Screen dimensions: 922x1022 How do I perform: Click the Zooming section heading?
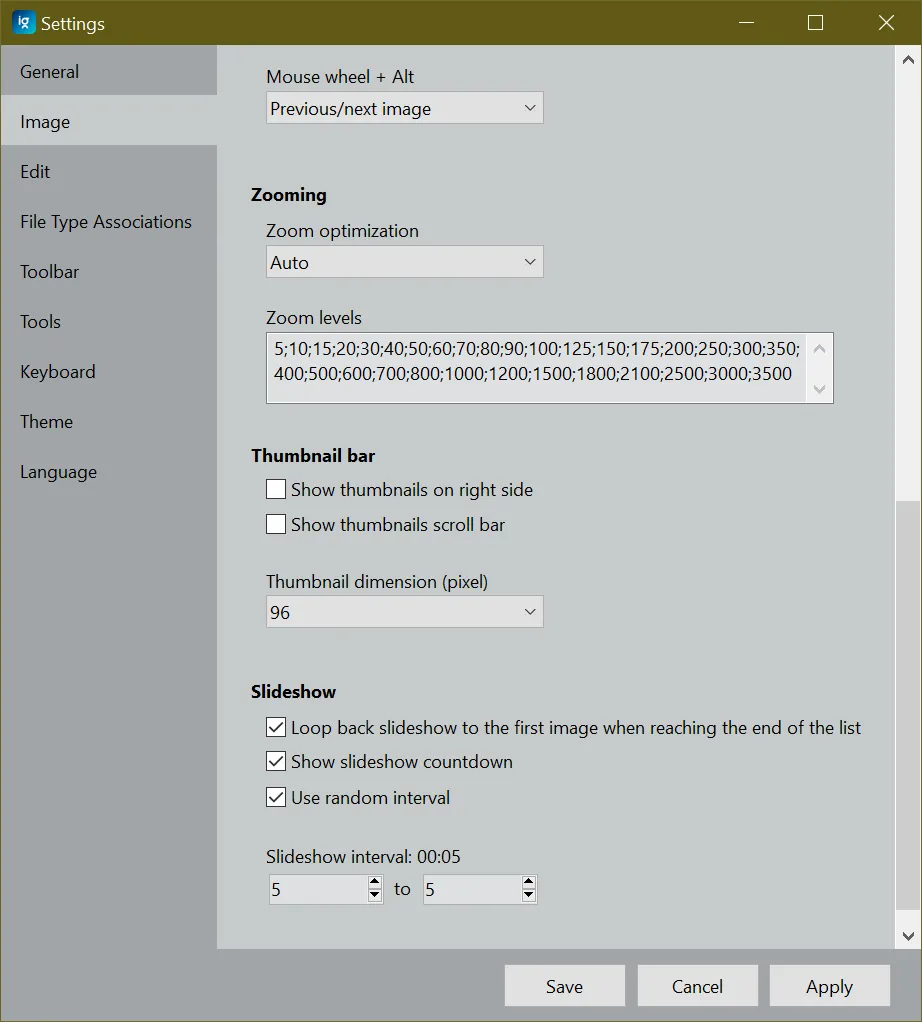point(289,195)
